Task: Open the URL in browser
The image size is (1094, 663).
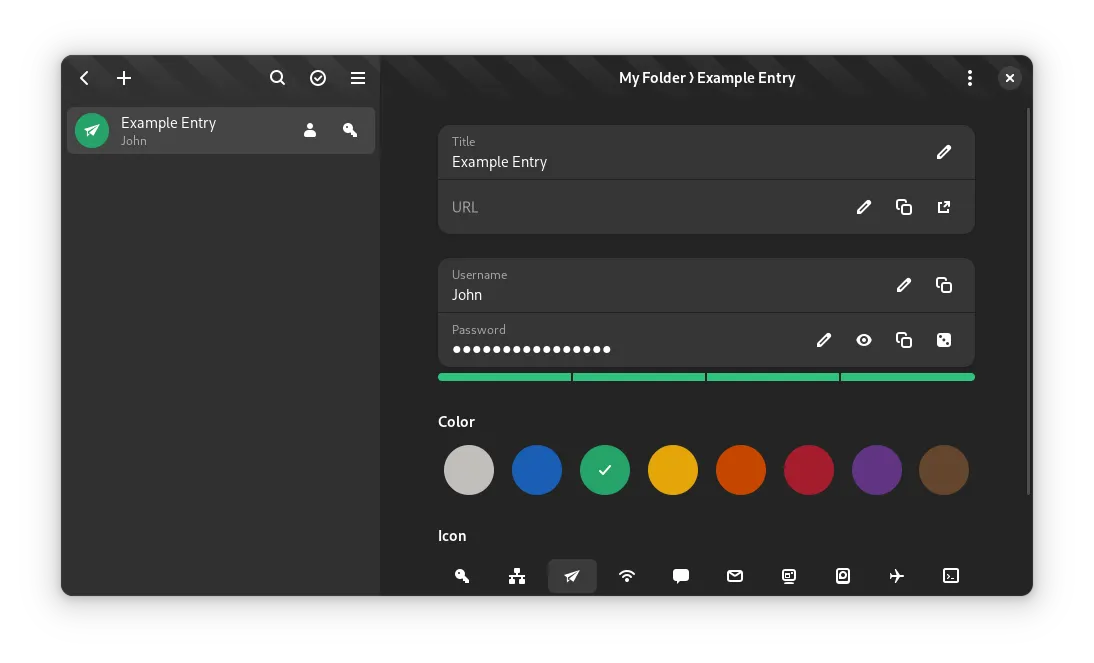Action: pos(944,207)
